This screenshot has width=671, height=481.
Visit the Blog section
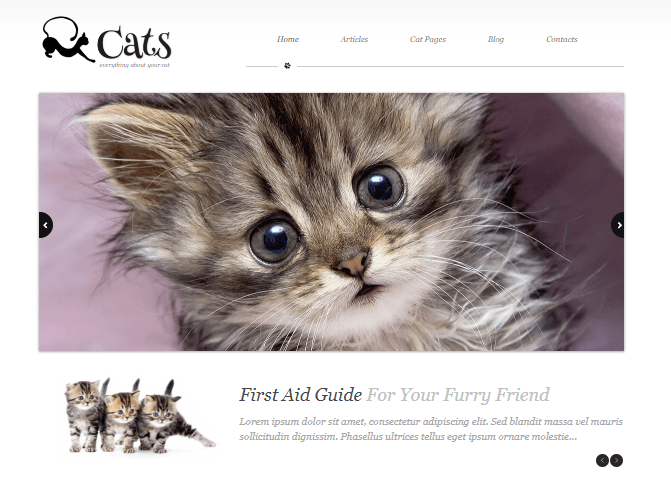point(496,39)
